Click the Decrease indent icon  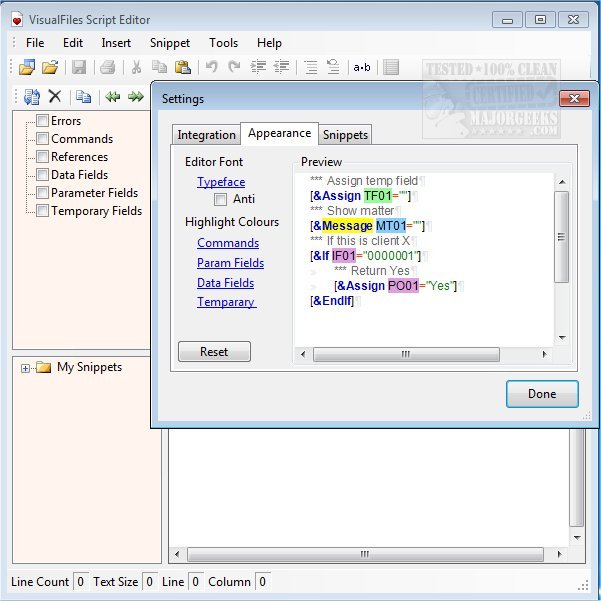click(281, 67)
